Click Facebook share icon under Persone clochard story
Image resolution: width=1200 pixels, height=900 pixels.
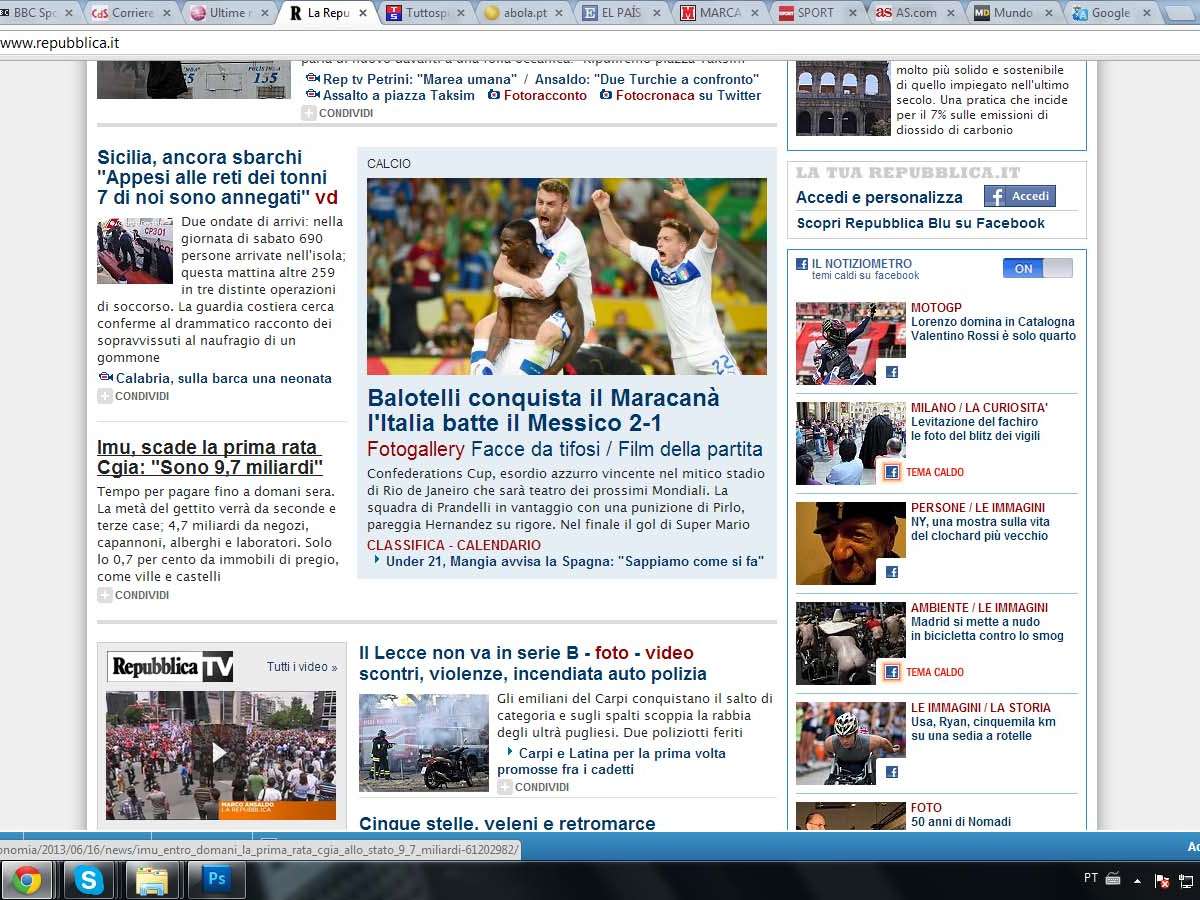pos(891,572)
